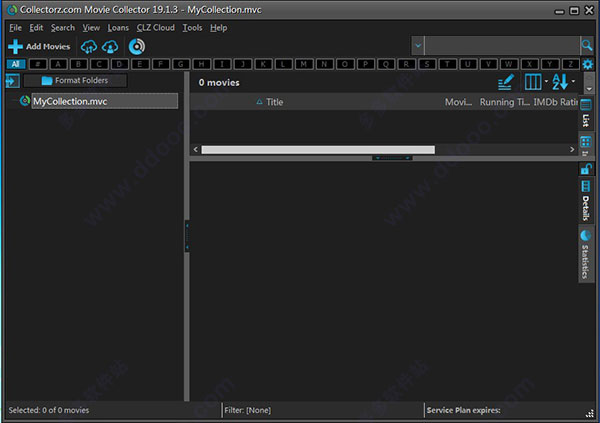Switch to the Images view tab
The image size is (600, 423).
pyautogui.click(x=585, y=146)
